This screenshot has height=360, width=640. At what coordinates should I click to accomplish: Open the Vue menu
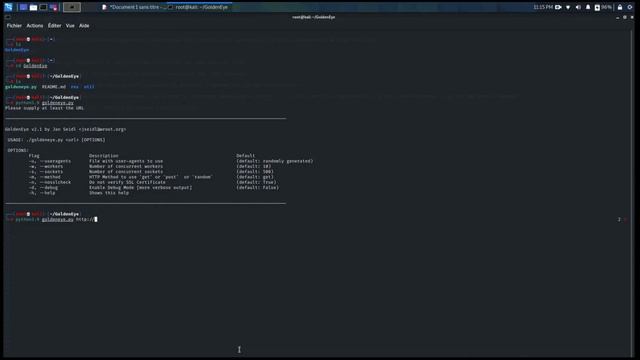[70, 25]
